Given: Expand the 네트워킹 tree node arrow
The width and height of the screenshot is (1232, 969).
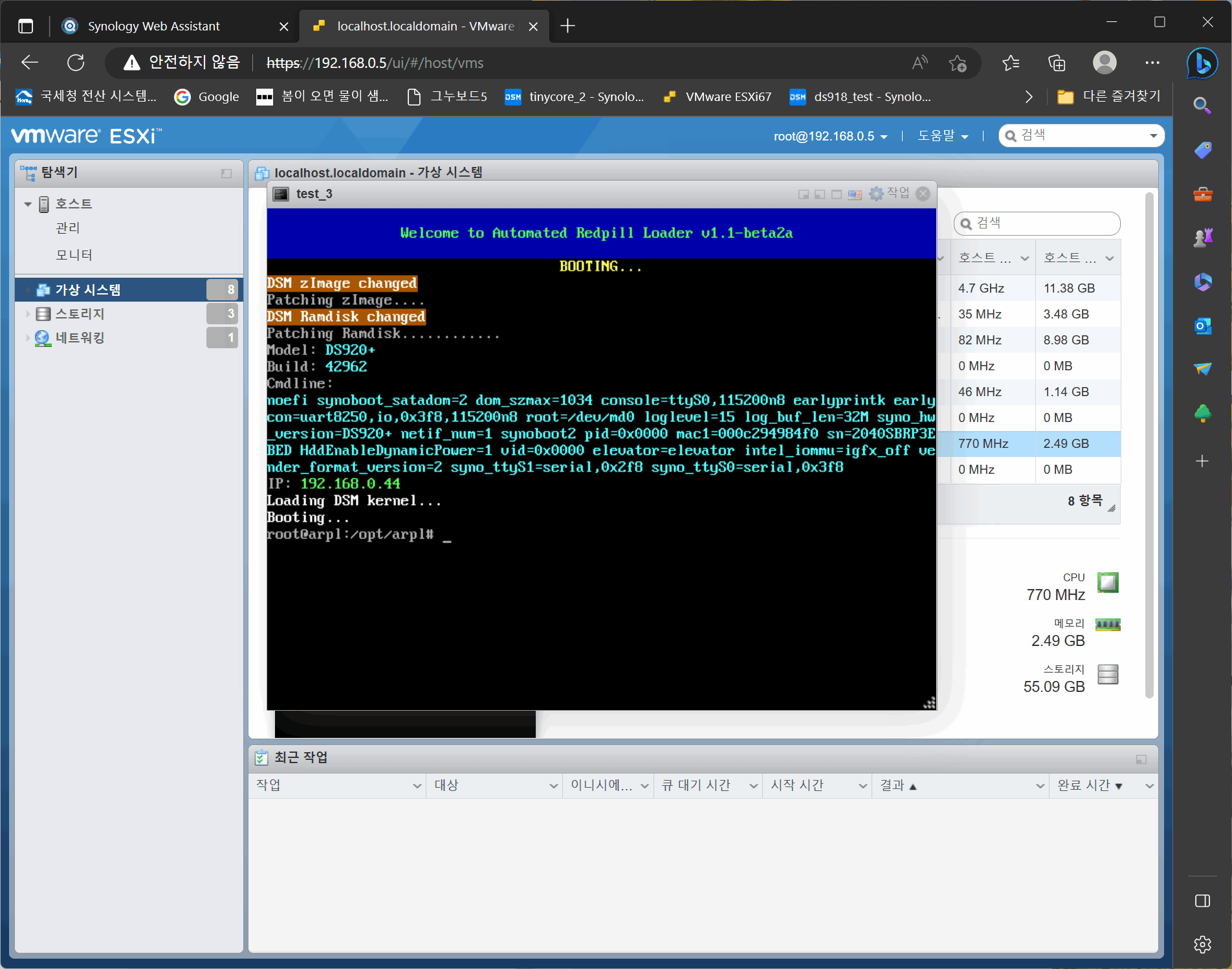Looking at the screenshot, I should [28, 338].
